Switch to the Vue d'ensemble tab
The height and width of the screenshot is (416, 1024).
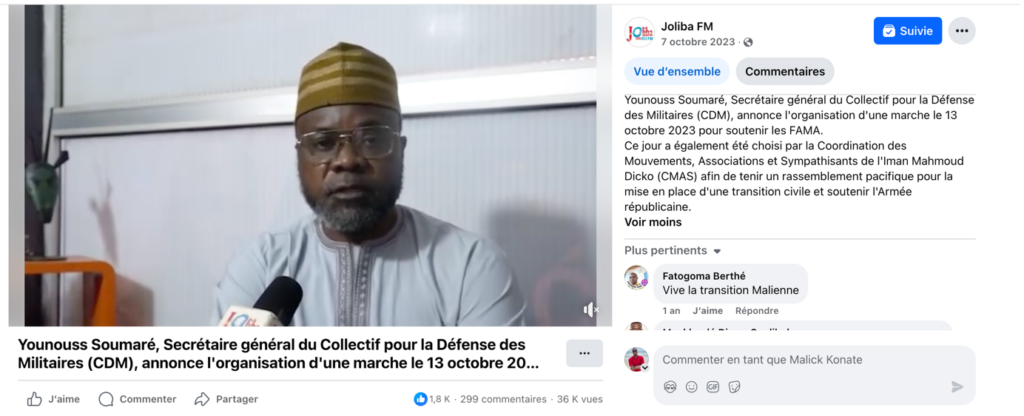click(x=677, y=71)
